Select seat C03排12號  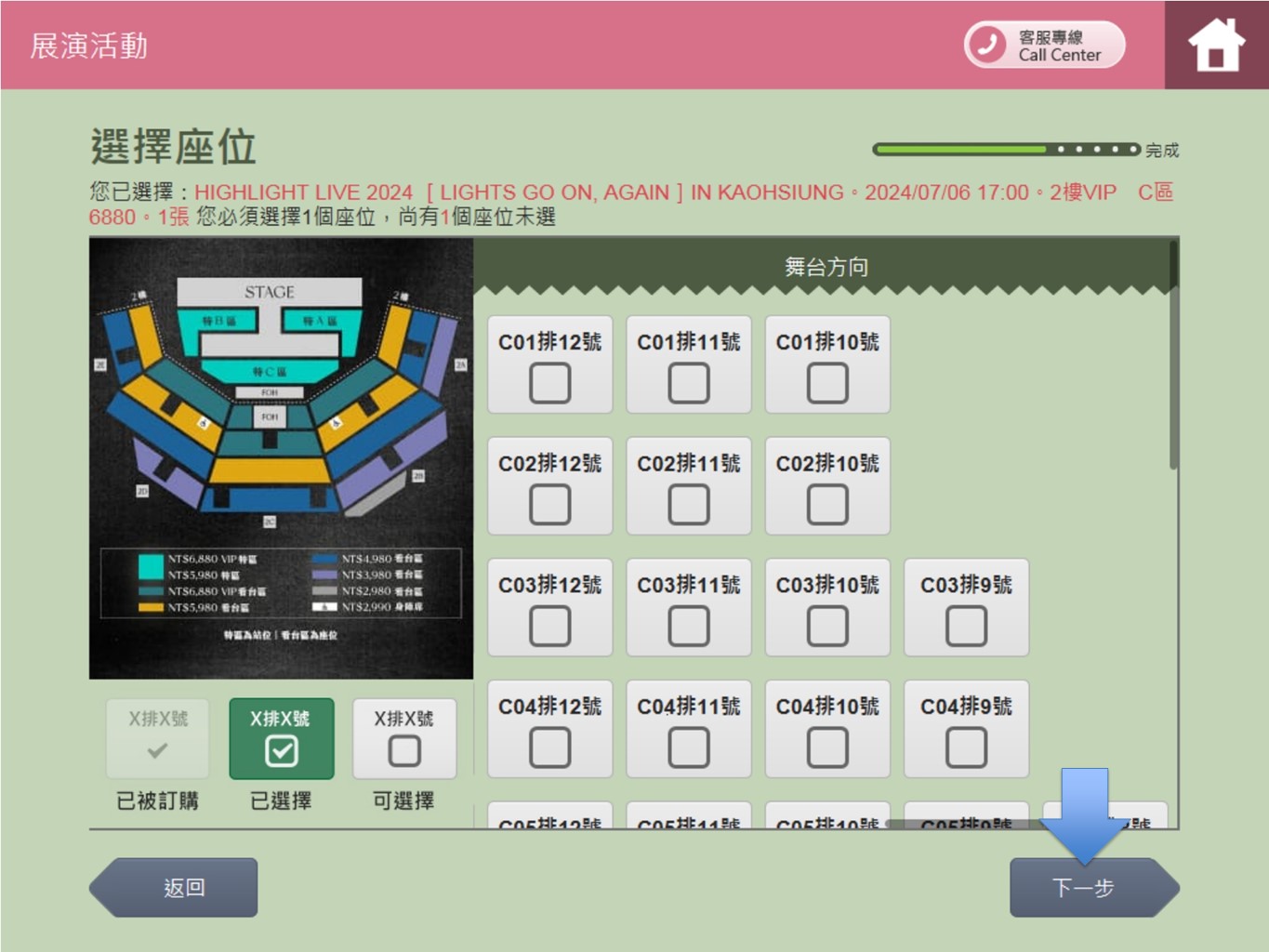(550, 608)
